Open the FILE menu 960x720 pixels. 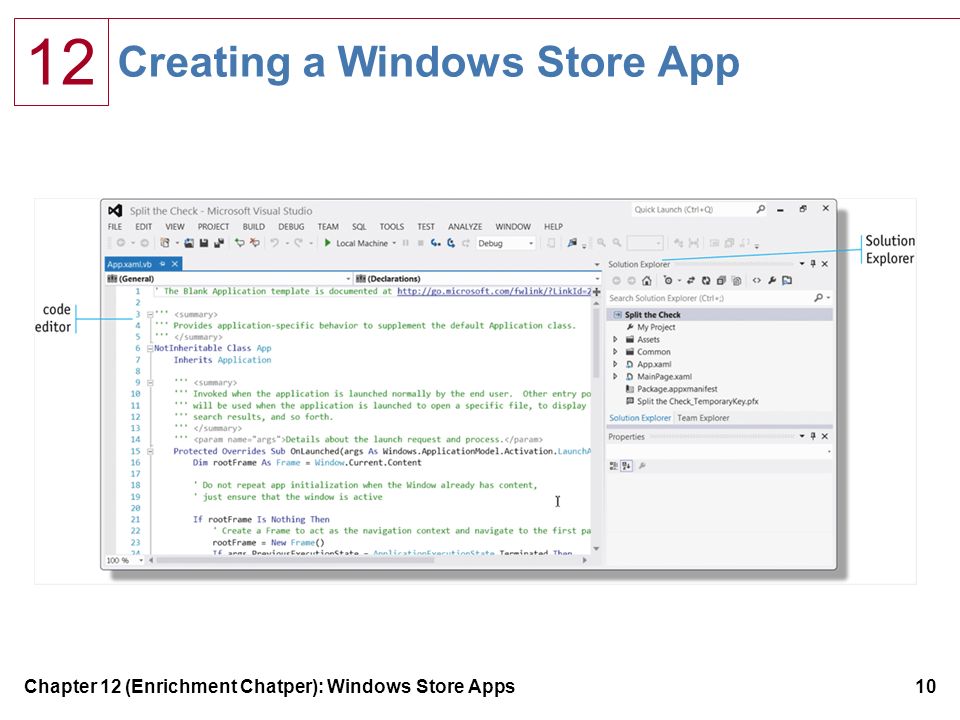pyautogui.click(x=114, y=227)
